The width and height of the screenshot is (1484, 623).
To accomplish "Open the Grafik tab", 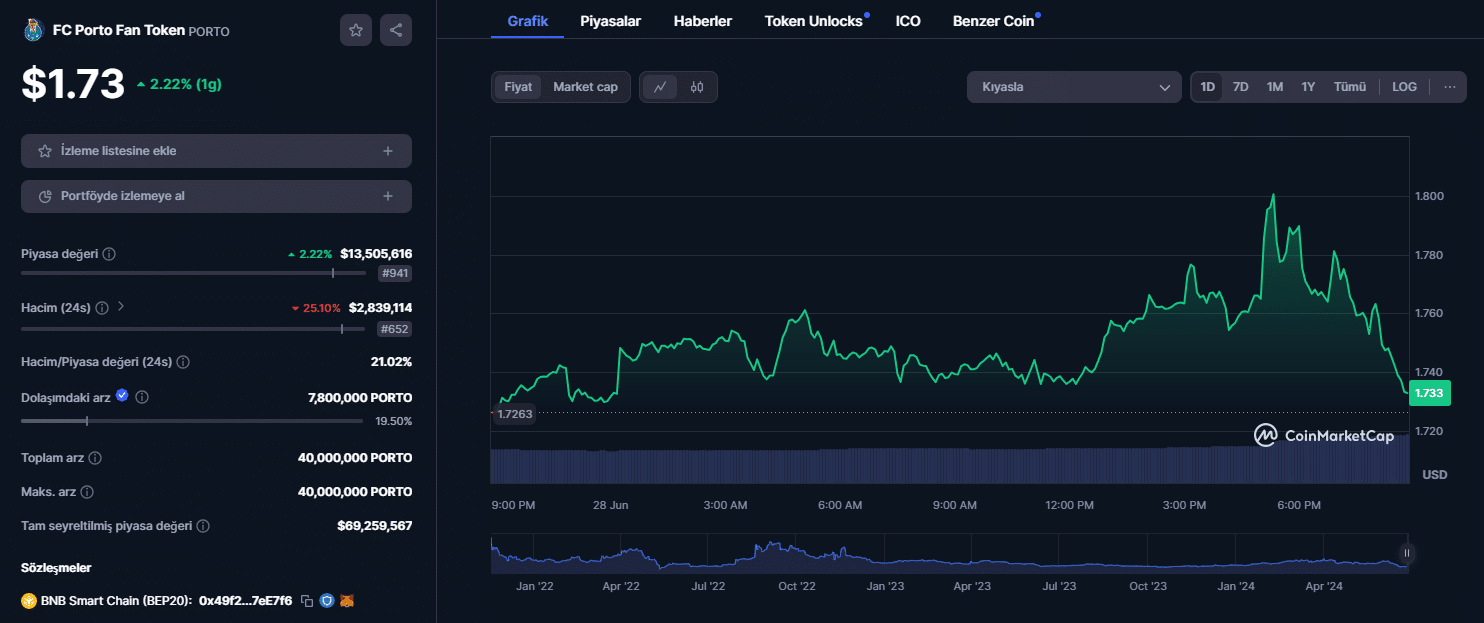I will tap(527, 20).
